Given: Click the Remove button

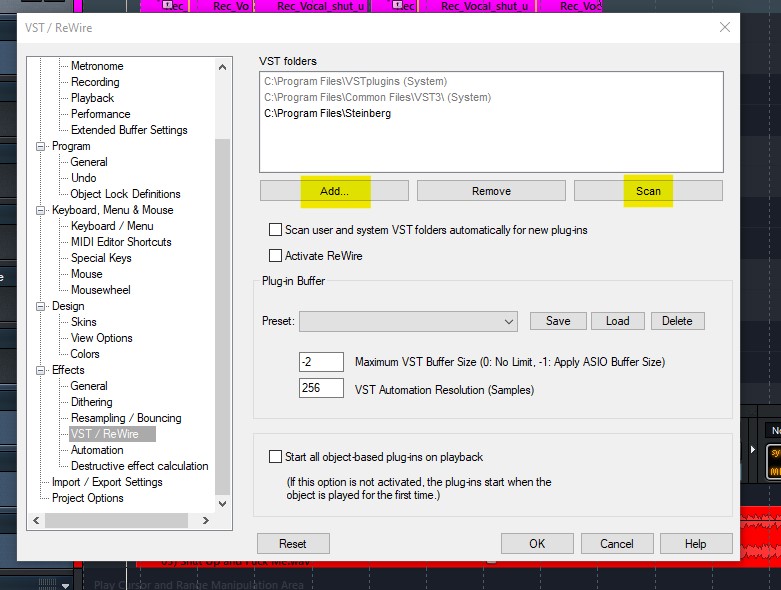Looking at the screenshot, I should (491, 191).
